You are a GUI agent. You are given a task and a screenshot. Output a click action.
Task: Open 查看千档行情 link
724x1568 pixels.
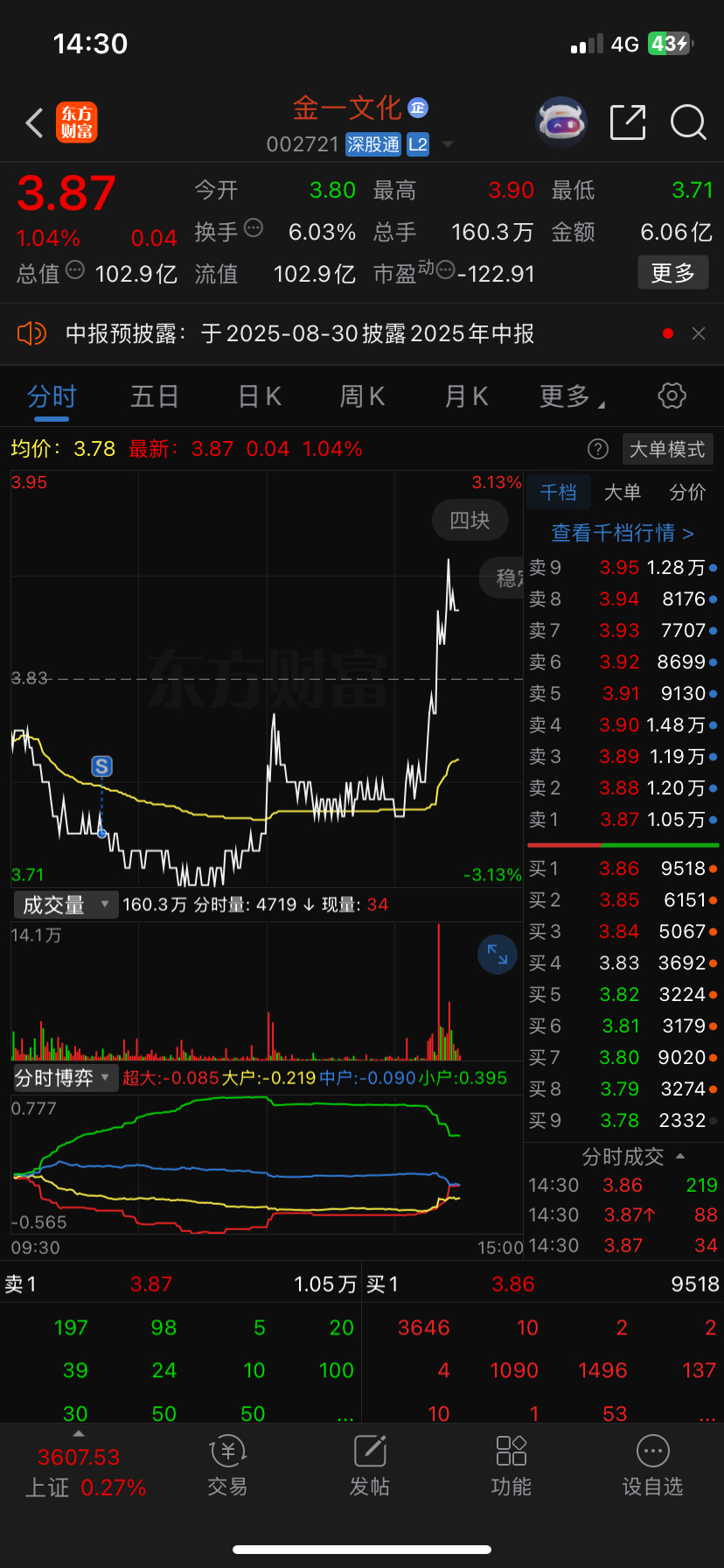[622, 533]
